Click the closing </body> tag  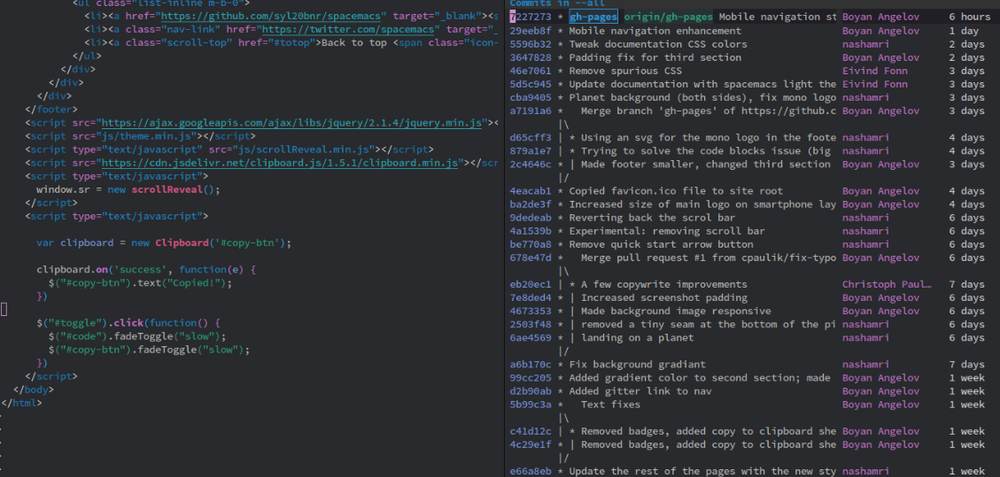click(34, 390)
